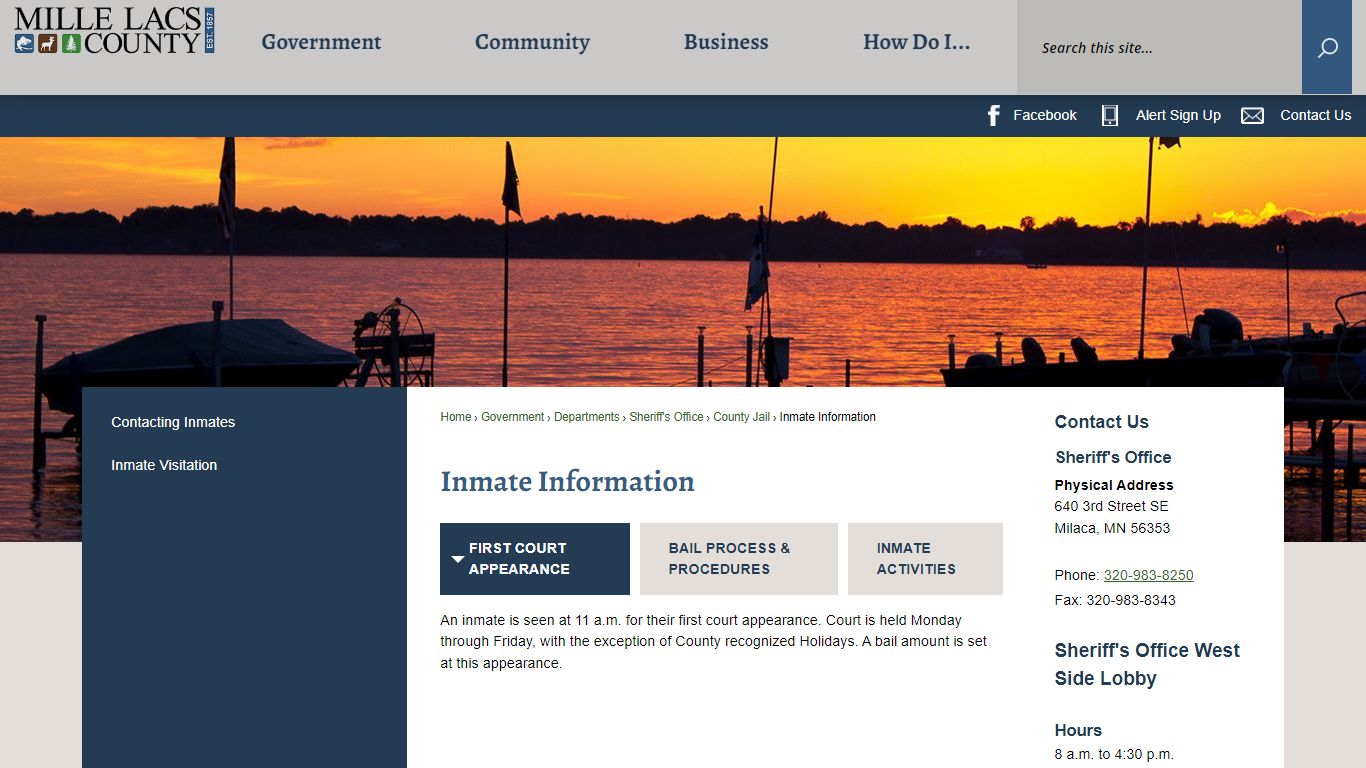Image resolution: width=1366 pixels, height=768 pixels.
Task: Switch to Inmate Activities tab
Action: pos(925,559)
